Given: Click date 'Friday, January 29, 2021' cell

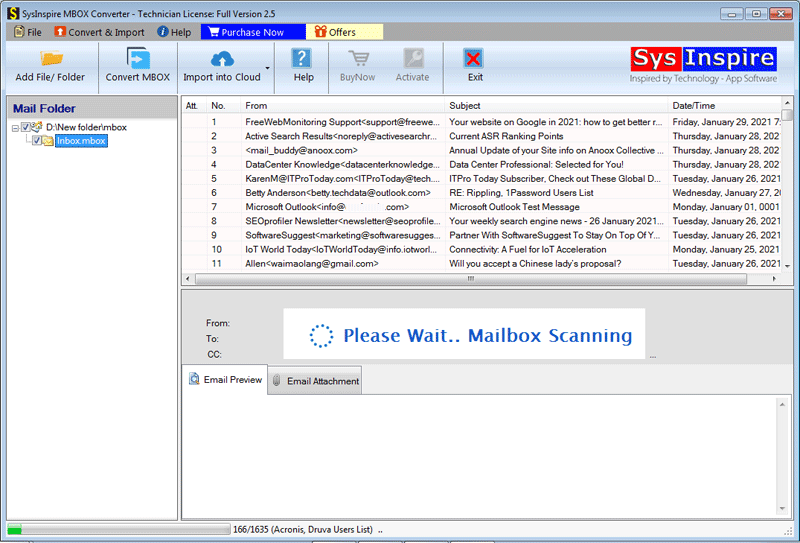Looking at the screenshot, I should coord(726,122).
